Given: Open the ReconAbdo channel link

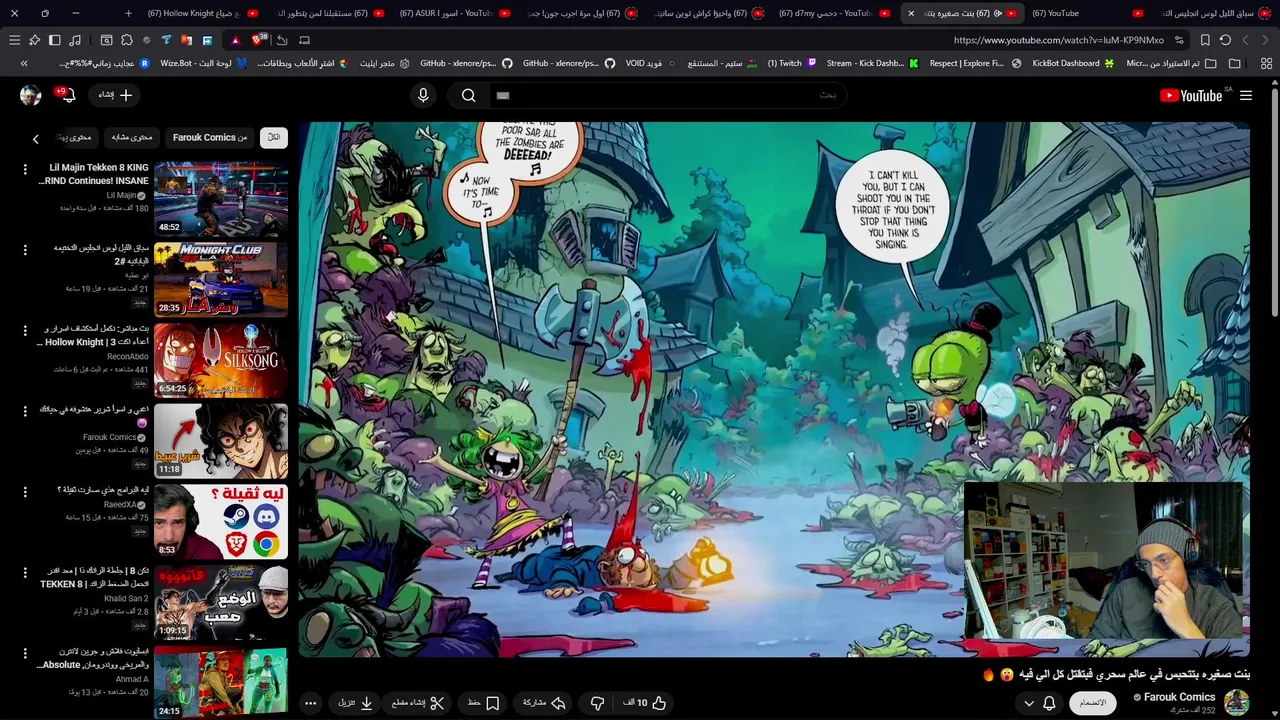Looking at the screenshot, I should coord(128,357).
